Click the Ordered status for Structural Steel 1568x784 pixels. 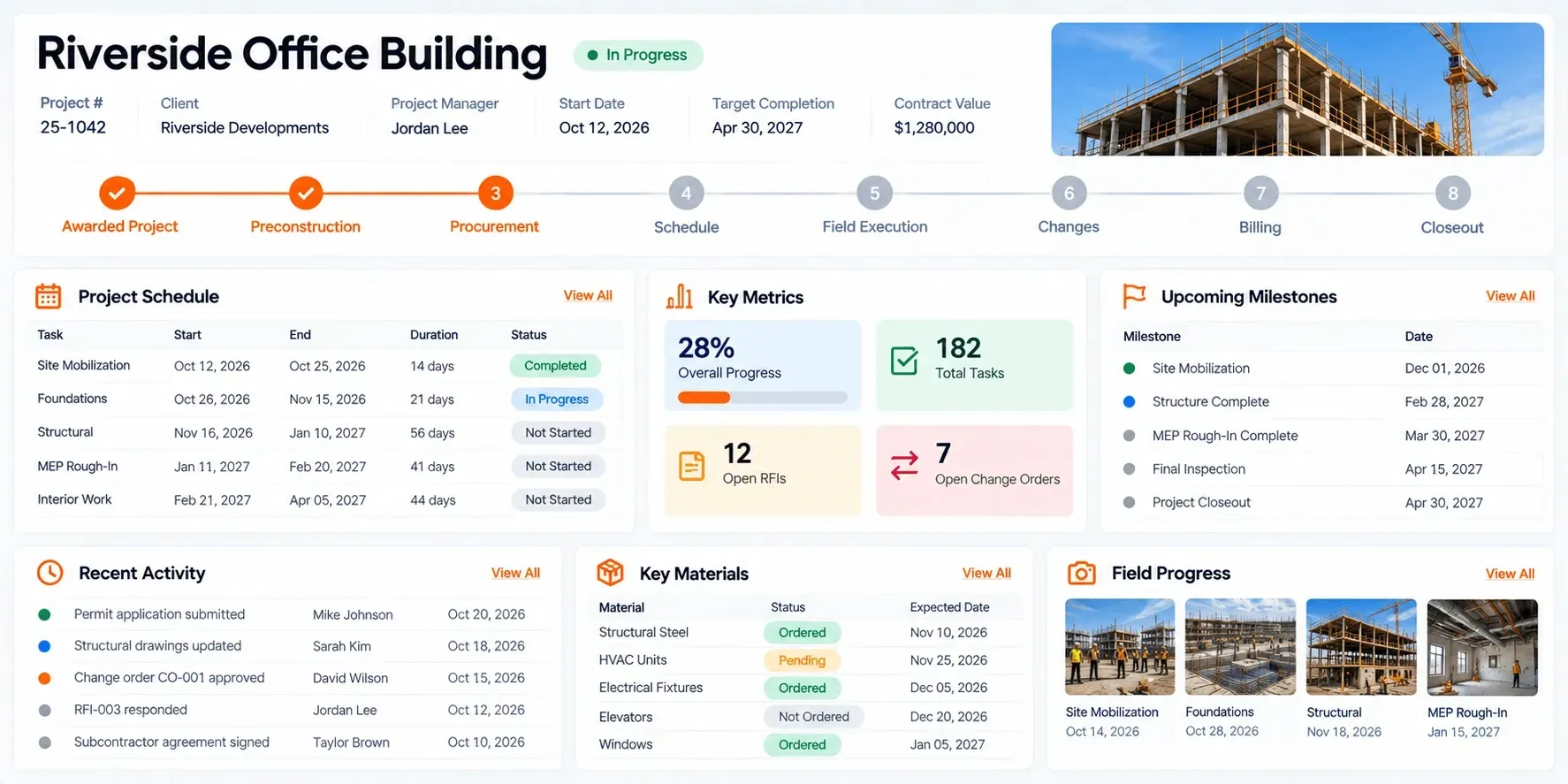pyautogui.click(x=803, y=633)
